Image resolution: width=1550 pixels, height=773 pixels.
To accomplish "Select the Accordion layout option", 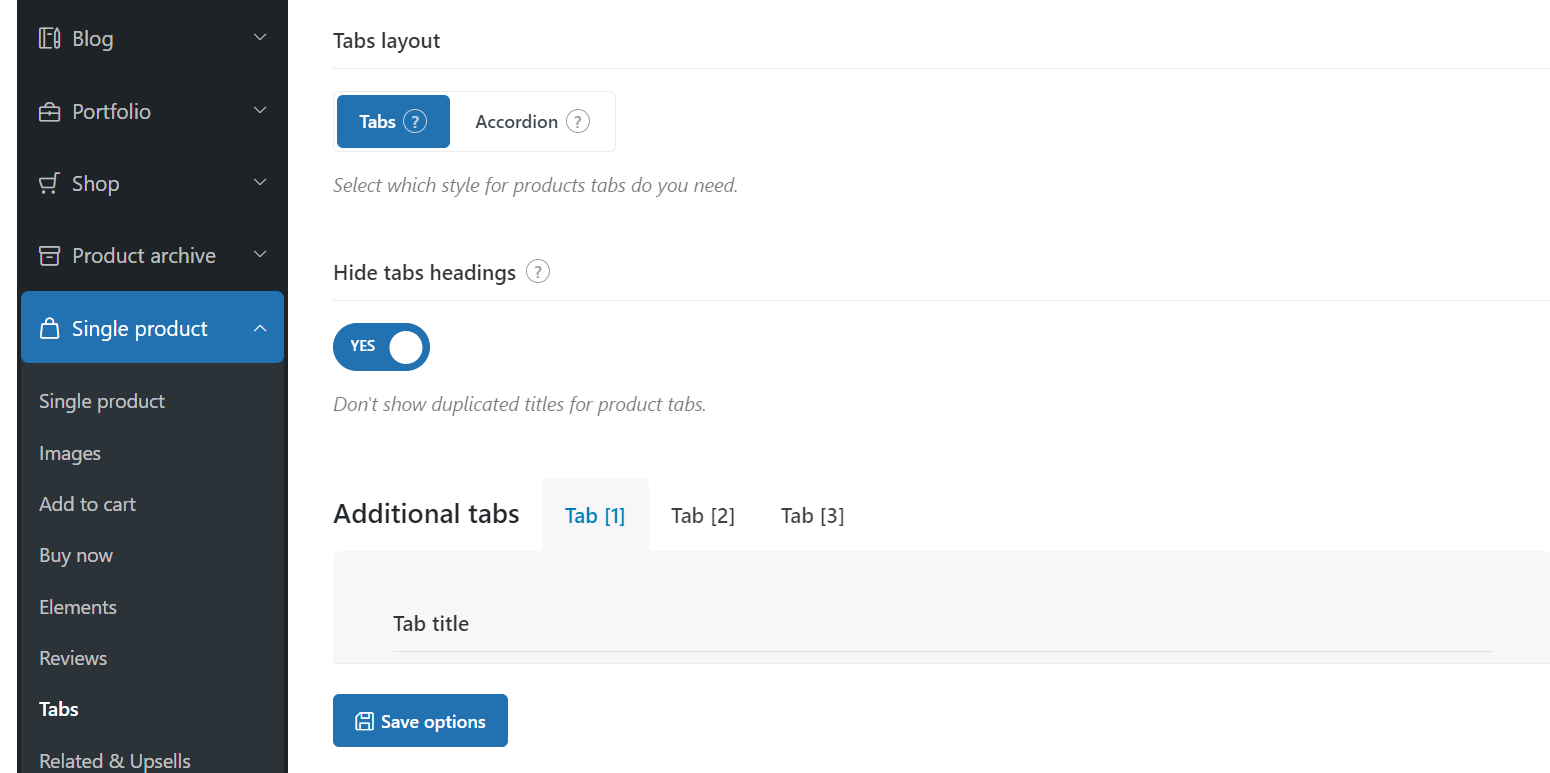I will 532,122.
